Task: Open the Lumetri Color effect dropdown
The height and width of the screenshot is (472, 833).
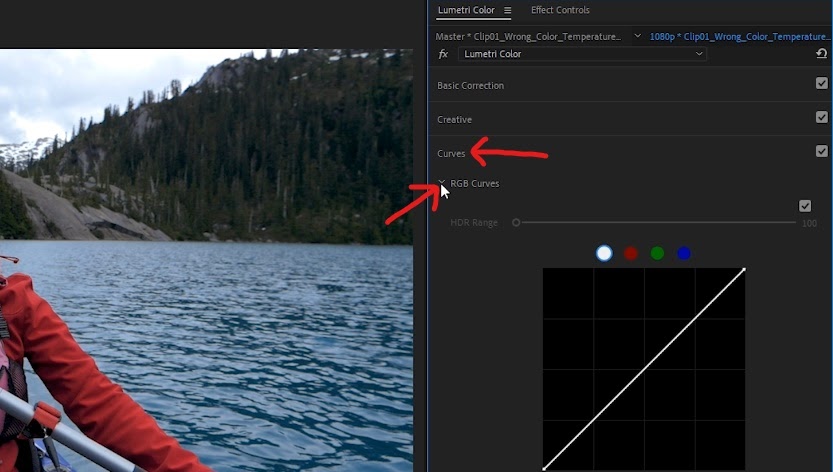Action: 582,54
